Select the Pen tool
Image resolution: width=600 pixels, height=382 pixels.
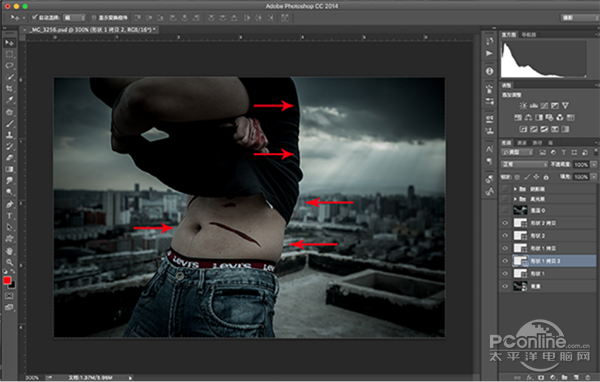9,204
